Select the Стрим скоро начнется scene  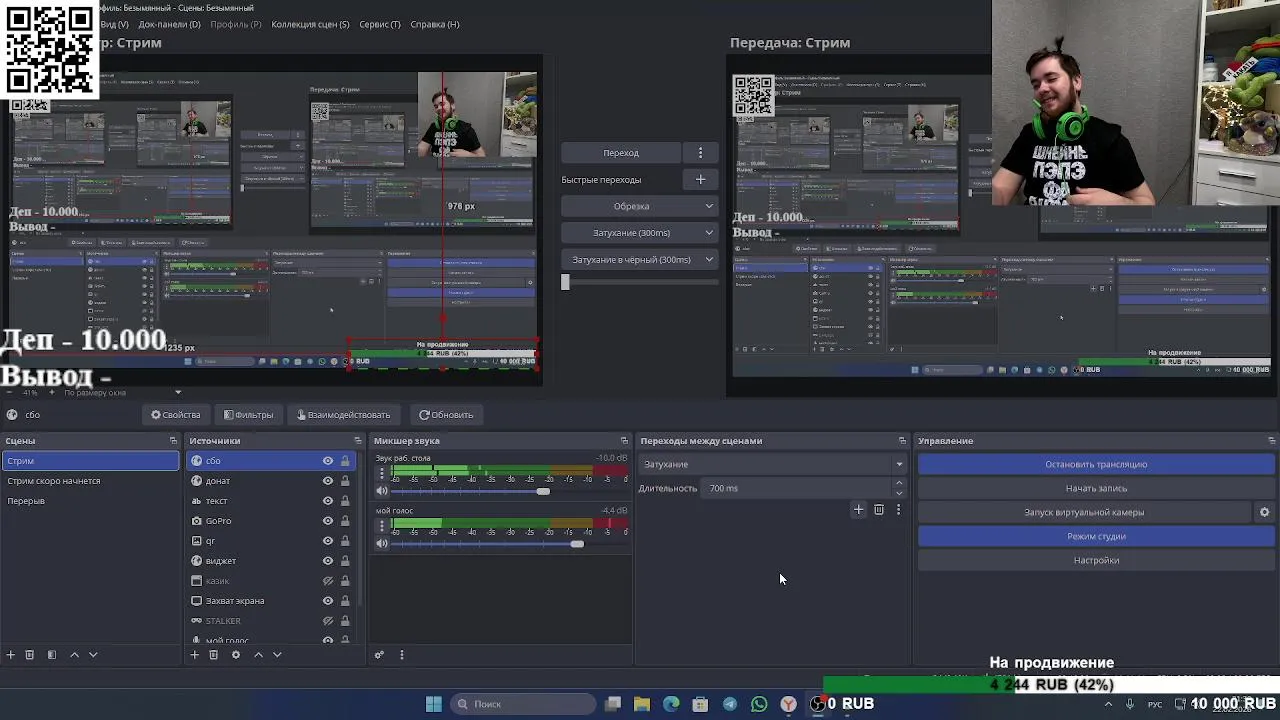90,481
